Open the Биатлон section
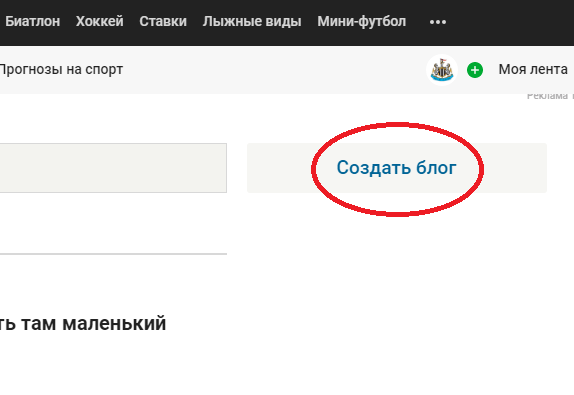This screenshot has width=574, height=395. coord(33,22)
